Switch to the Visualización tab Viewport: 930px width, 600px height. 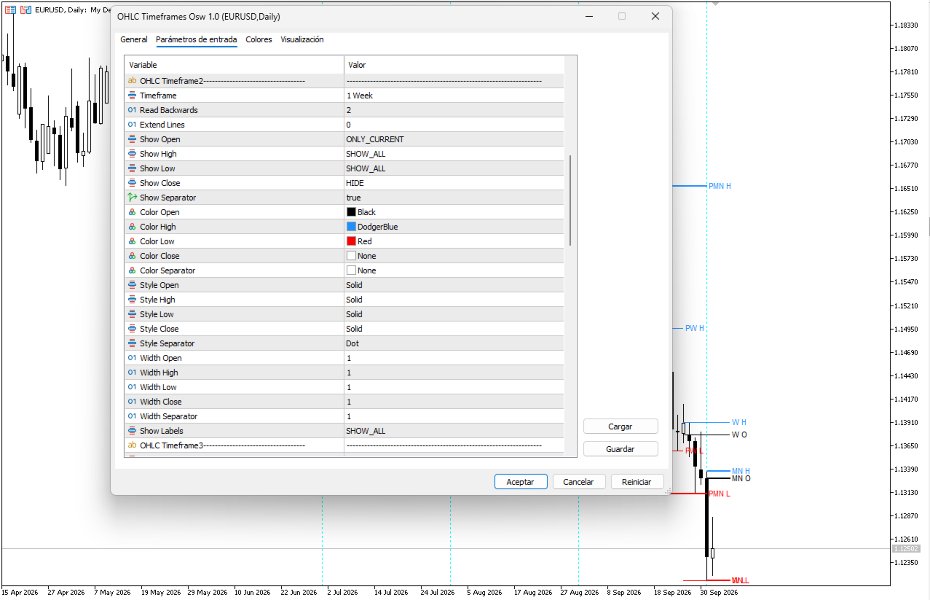tap(302, 40)
